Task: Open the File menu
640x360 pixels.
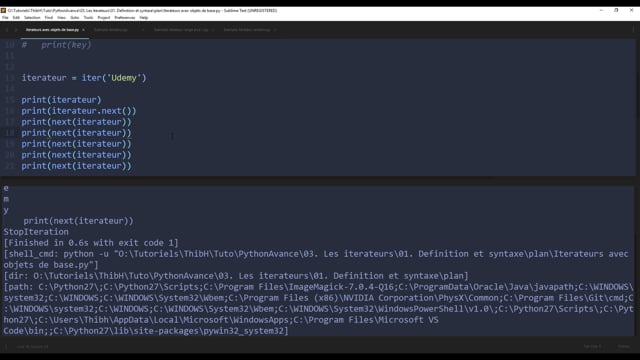Action: (5, 18)
